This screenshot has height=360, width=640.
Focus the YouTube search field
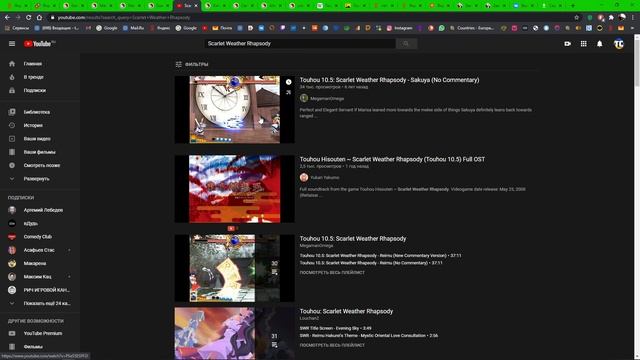[x=300, y=44]
